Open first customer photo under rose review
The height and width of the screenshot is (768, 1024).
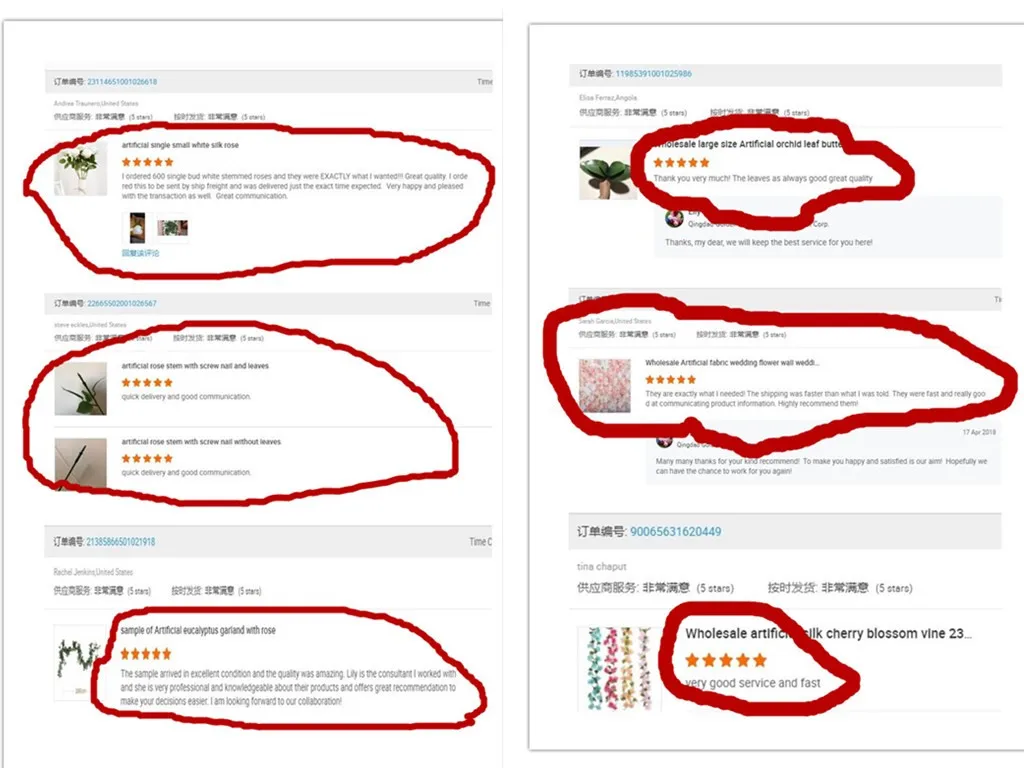pyautogui.click(x=137, y=228)
